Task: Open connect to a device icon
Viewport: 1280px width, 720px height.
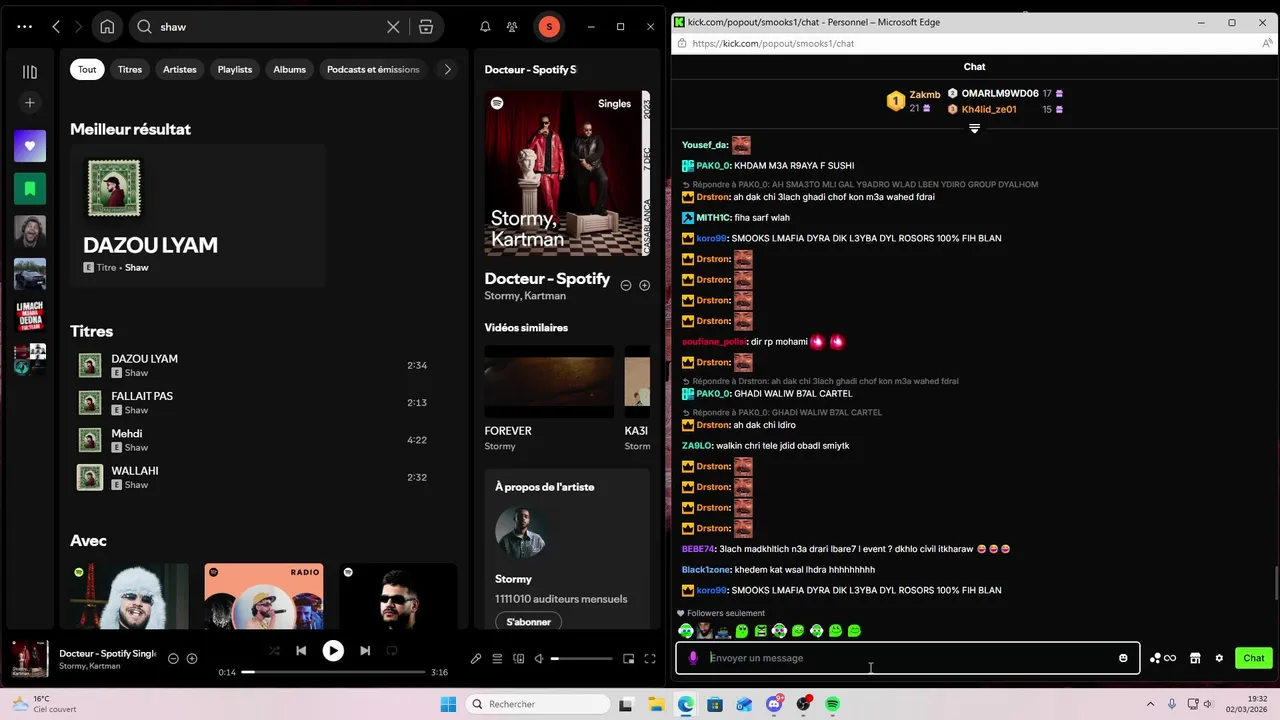Action: pos(518,659)
